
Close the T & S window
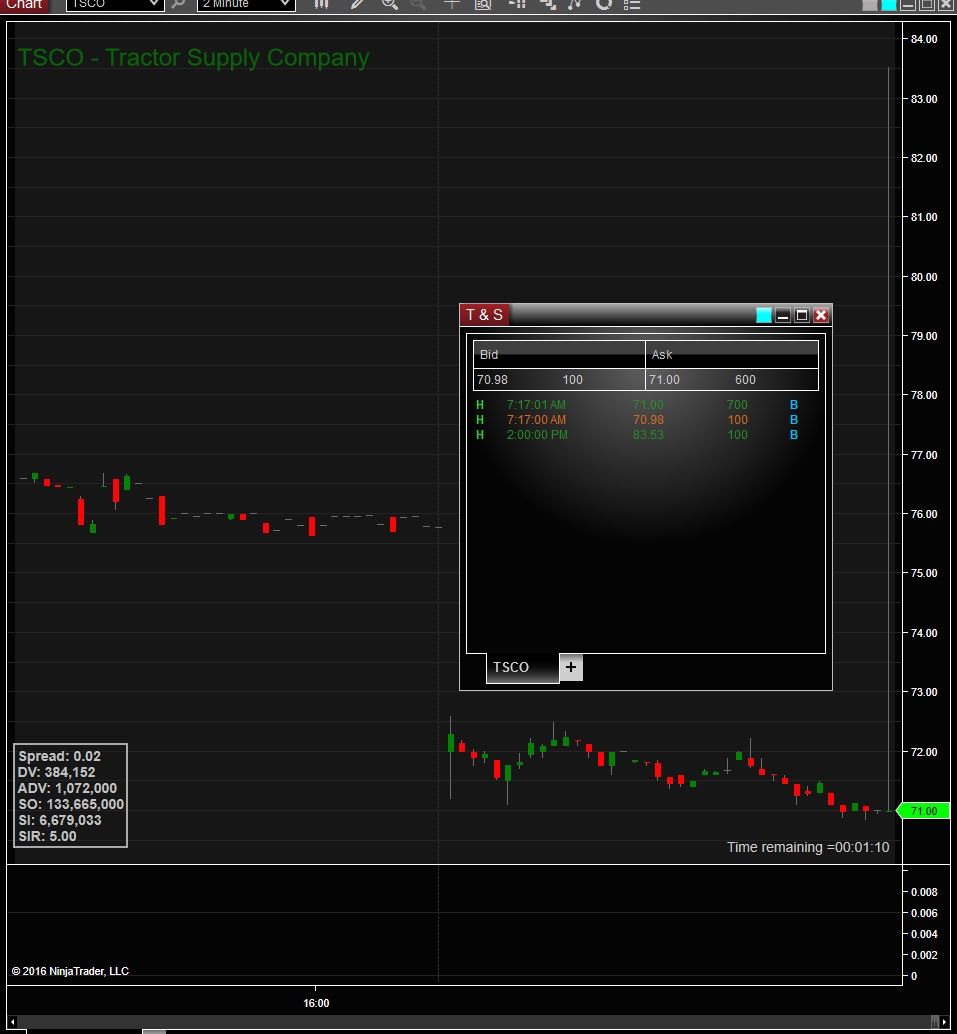point(821,315)
